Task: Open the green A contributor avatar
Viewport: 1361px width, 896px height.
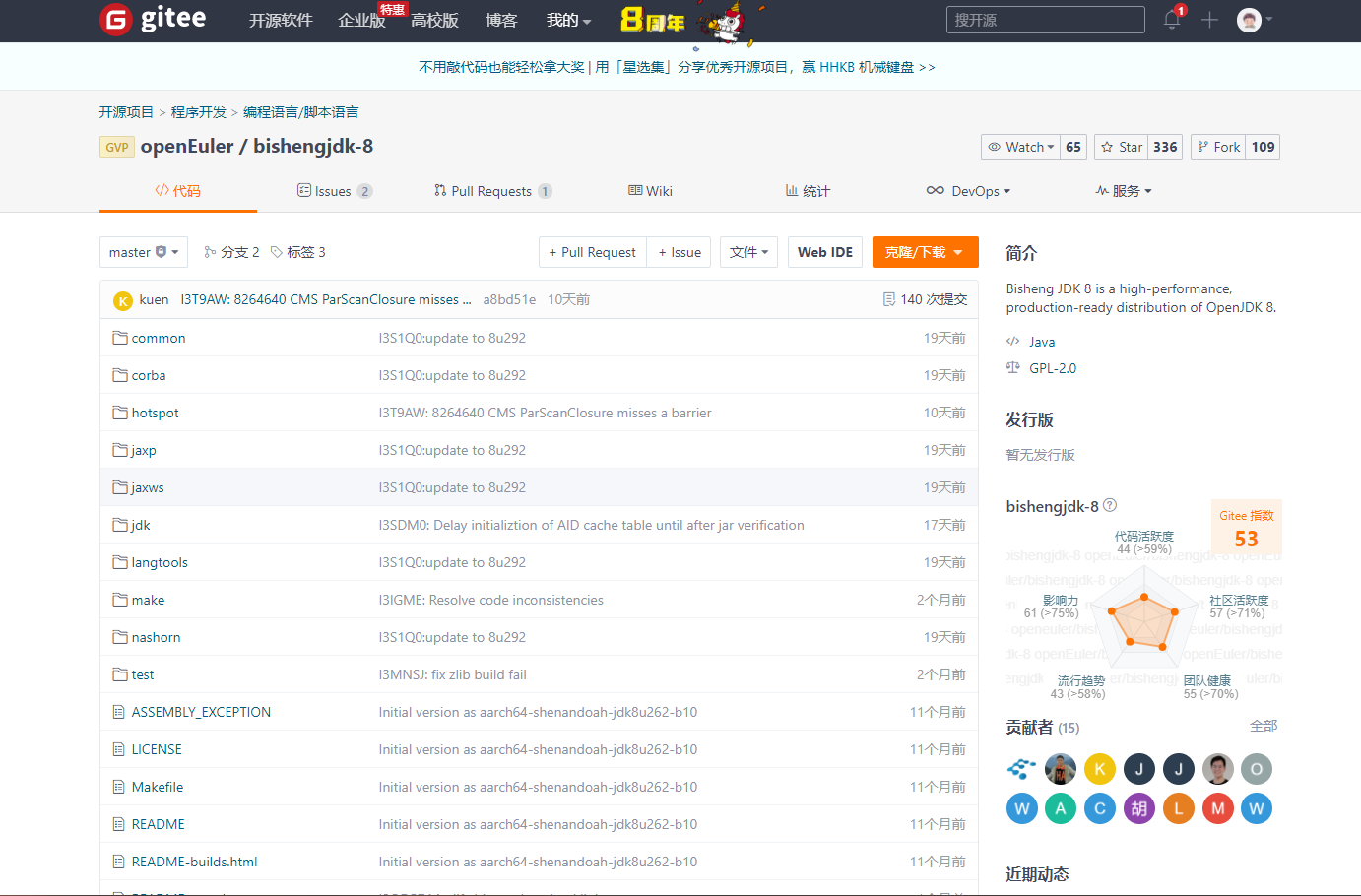Action: (x=1061, y=808)
